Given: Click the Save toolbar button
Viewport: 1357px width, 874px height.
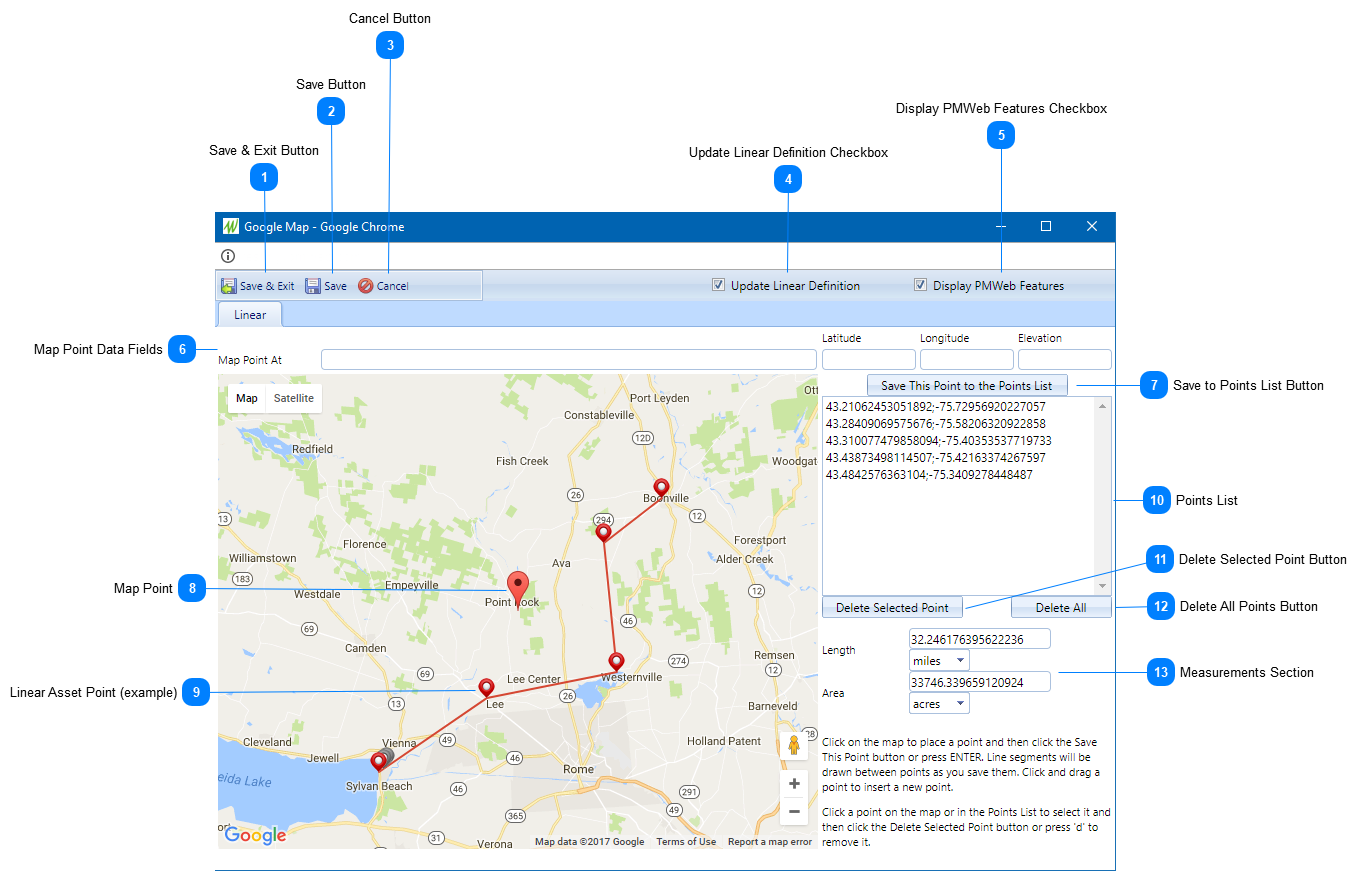Looking at the screenshot, I should point(326,286).
